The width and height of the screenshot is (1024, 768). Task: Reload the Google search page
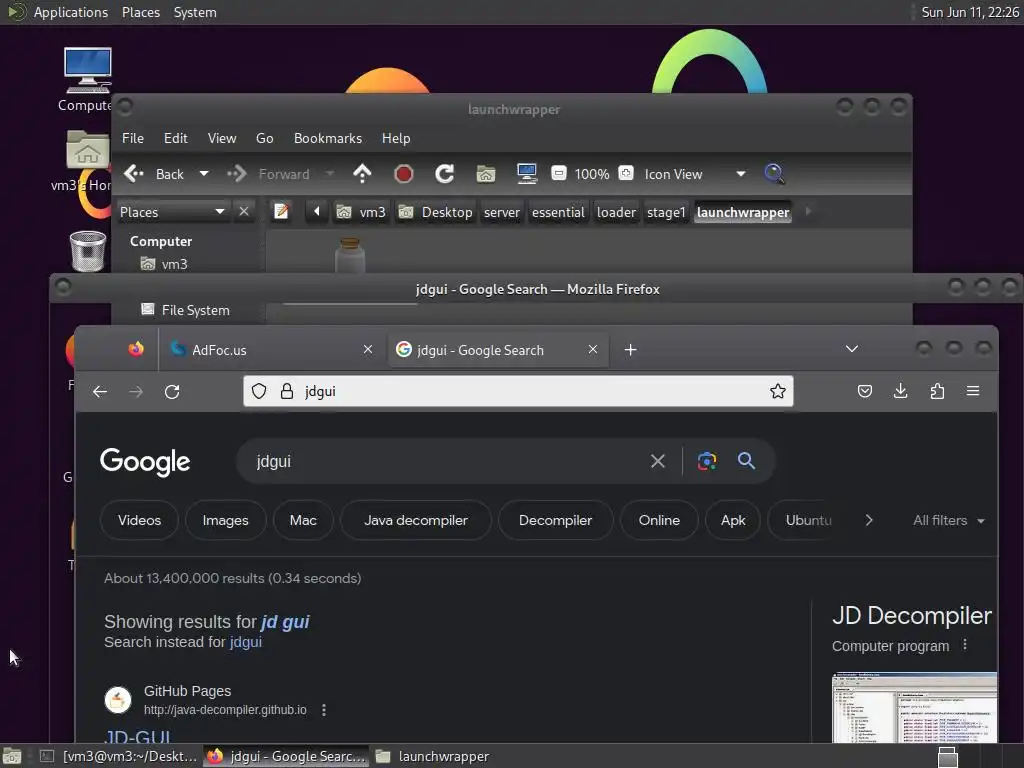pos(172,392)
